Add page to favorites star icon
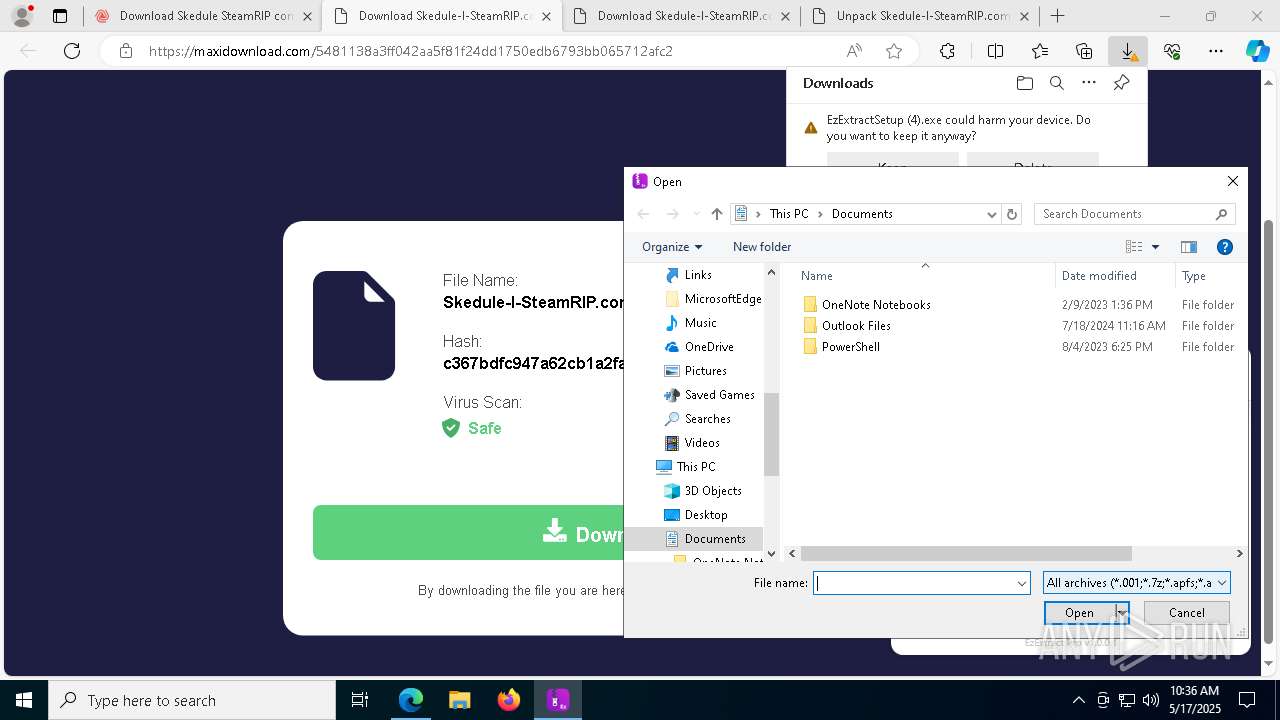Image resolution: width=1280 pixels, height=720 pixels. [x=894, y=51]
